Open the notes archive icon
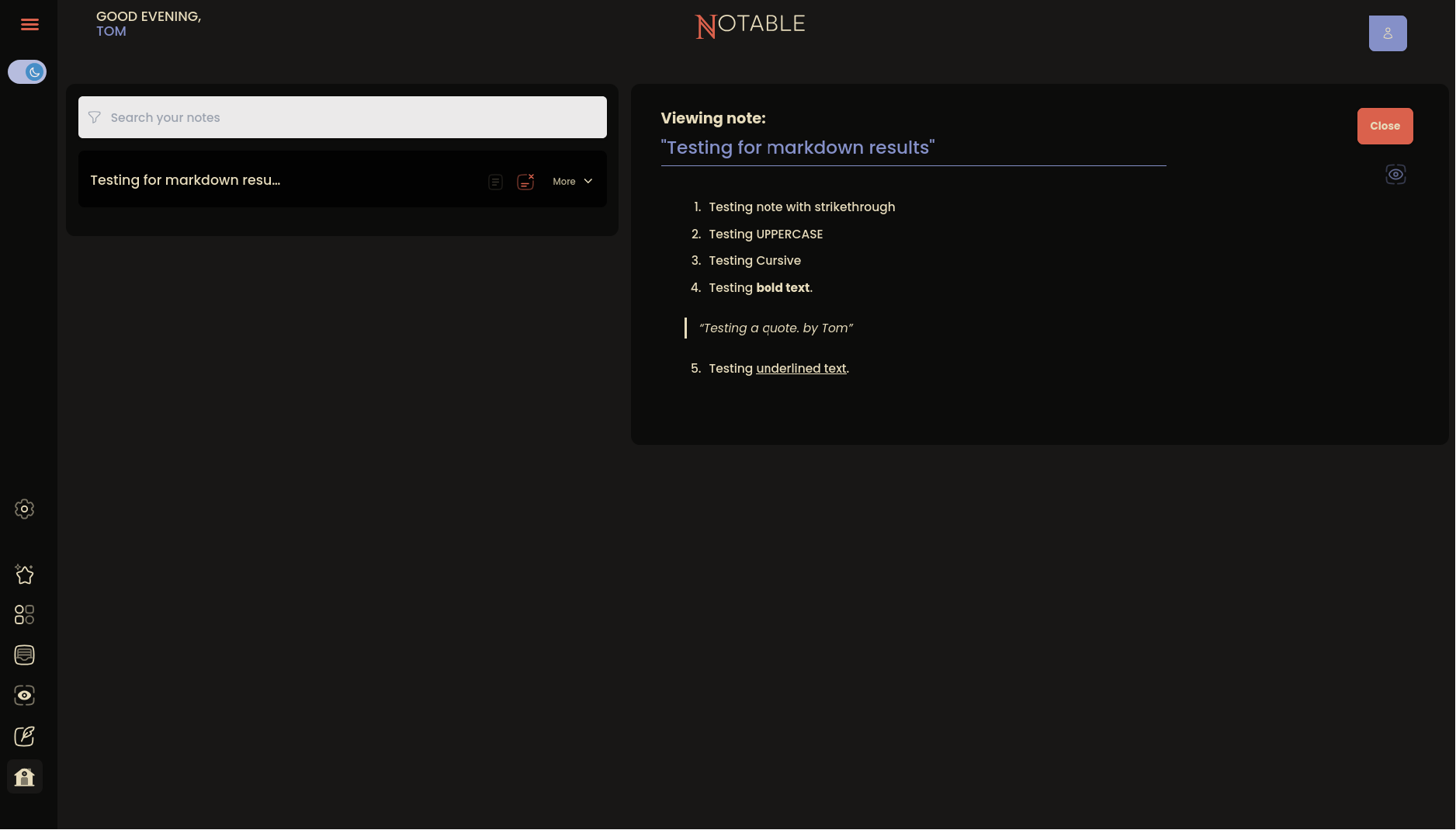Screen dimensions: 1456x830 click(x=24, y=655)
